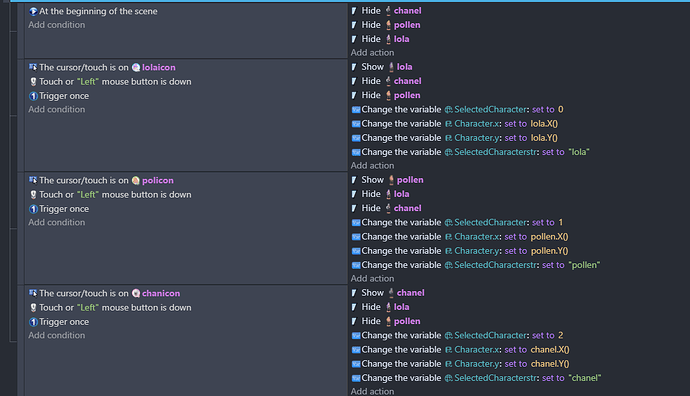This screenshot has width=690, height=396.
Task: Select 'Hide lola' action in the policon event
Action: pyautogui.click(x=380, y=194)
